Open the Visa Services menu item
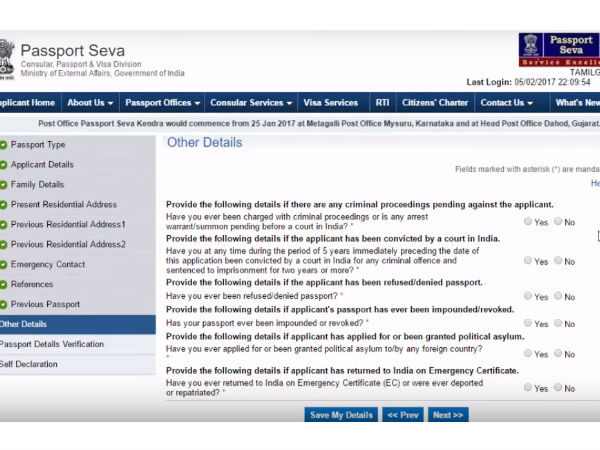The width and height of the screenshot is (600, 450). point(330,103)
